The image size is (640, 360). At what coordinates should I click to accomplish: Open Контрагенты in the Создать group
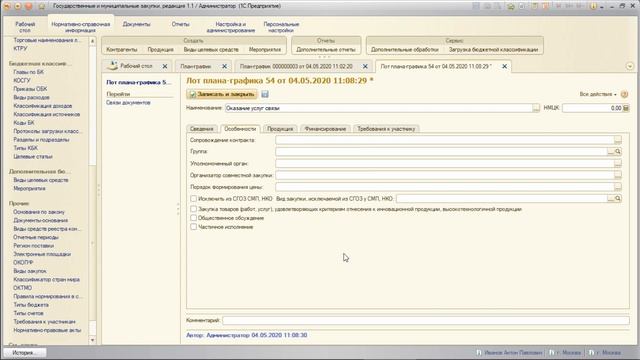tap(122, 49)
